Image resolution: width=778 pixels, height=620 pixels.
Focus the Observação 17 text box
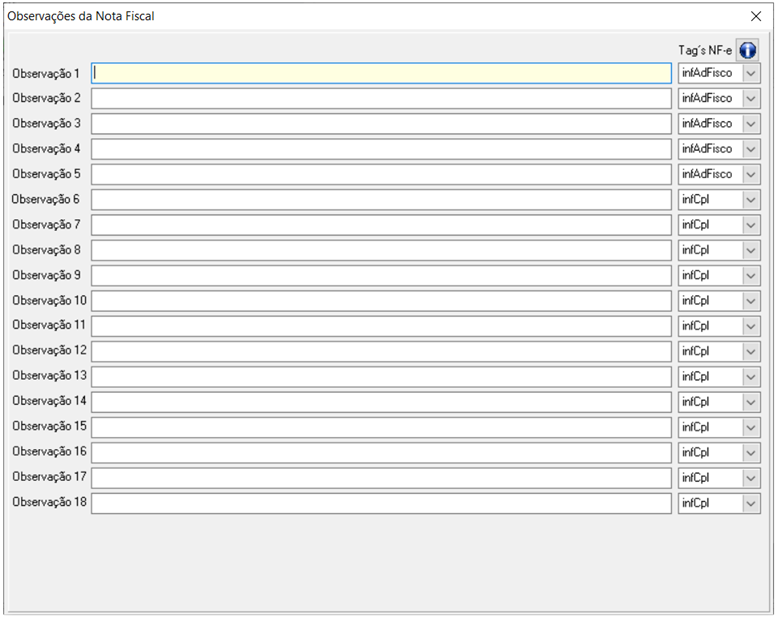tap(381, 478)
